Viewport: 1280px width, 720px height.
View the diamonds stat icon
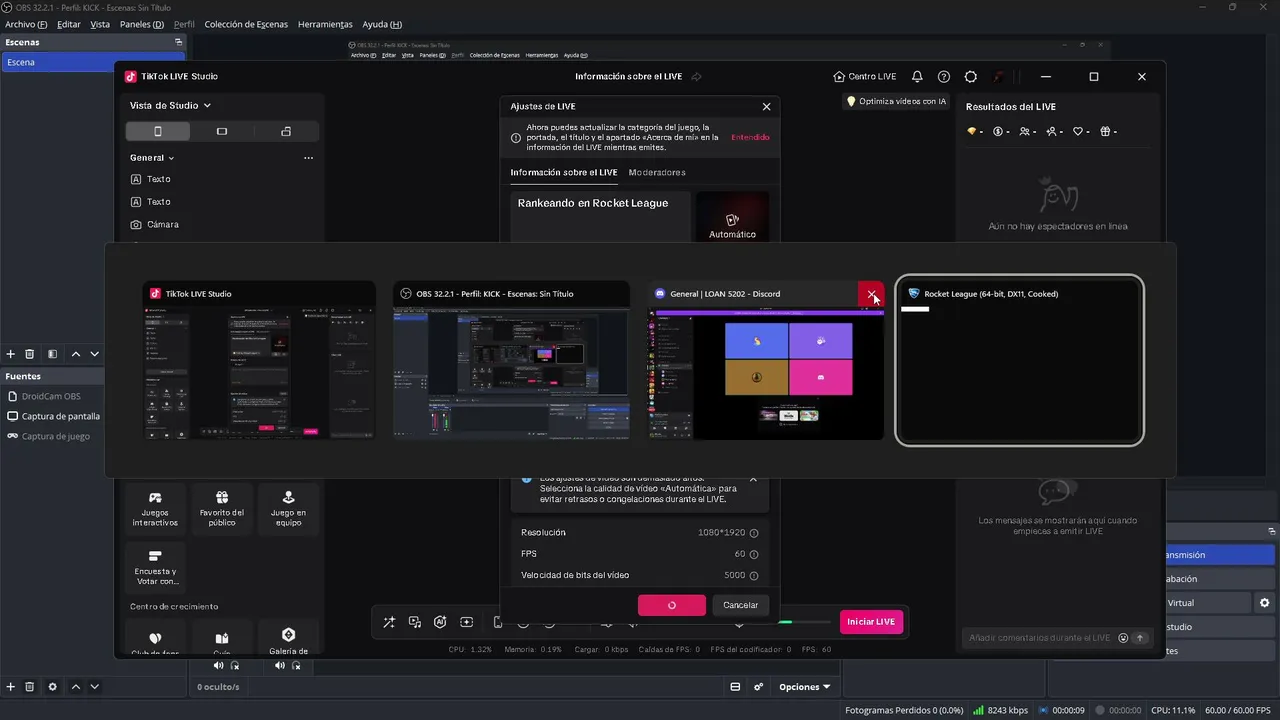pyautogui.click(x=971, y=131)
